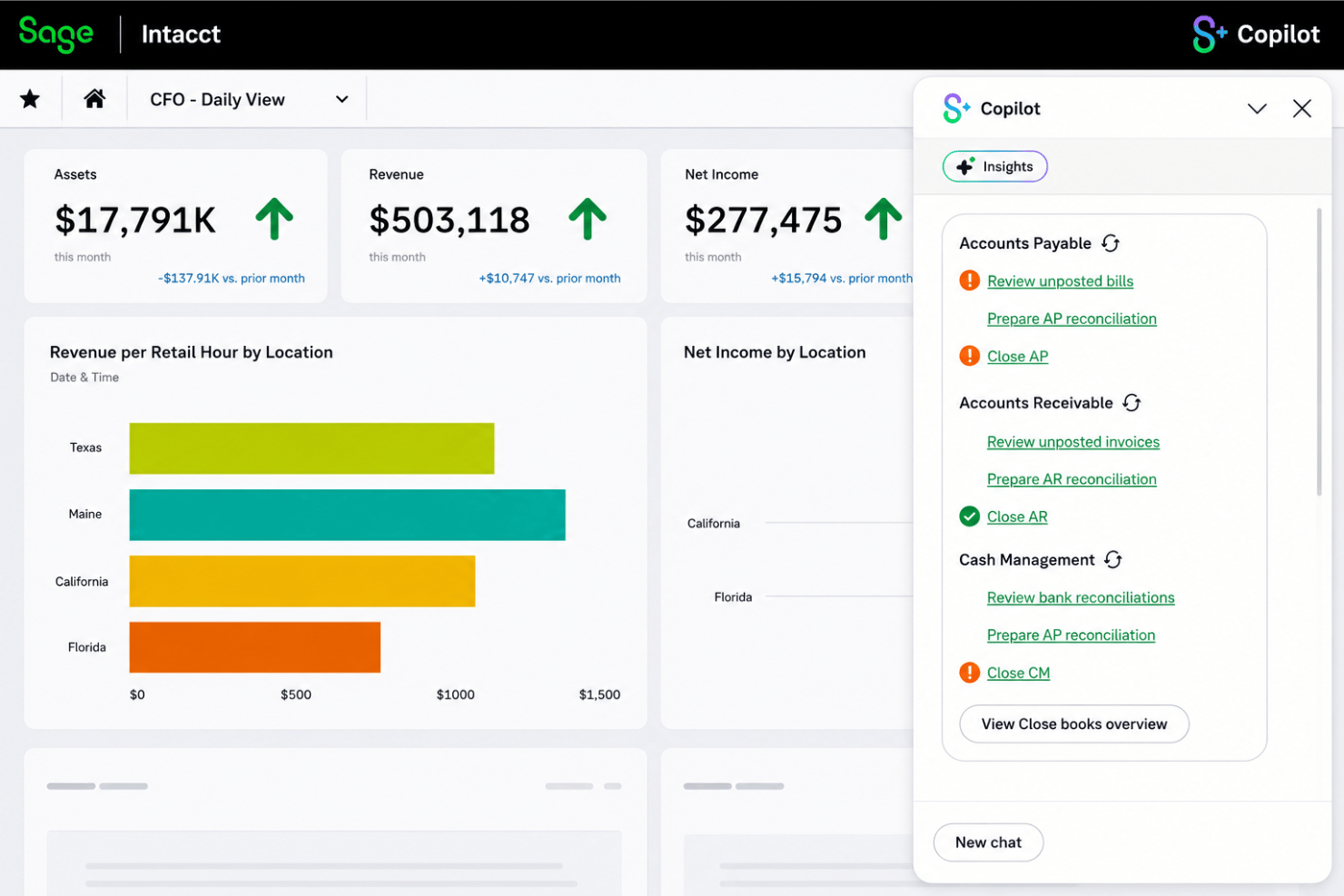Click the Net Income up arrow indicator
1344x896 pixels.
tap(883, 219)
